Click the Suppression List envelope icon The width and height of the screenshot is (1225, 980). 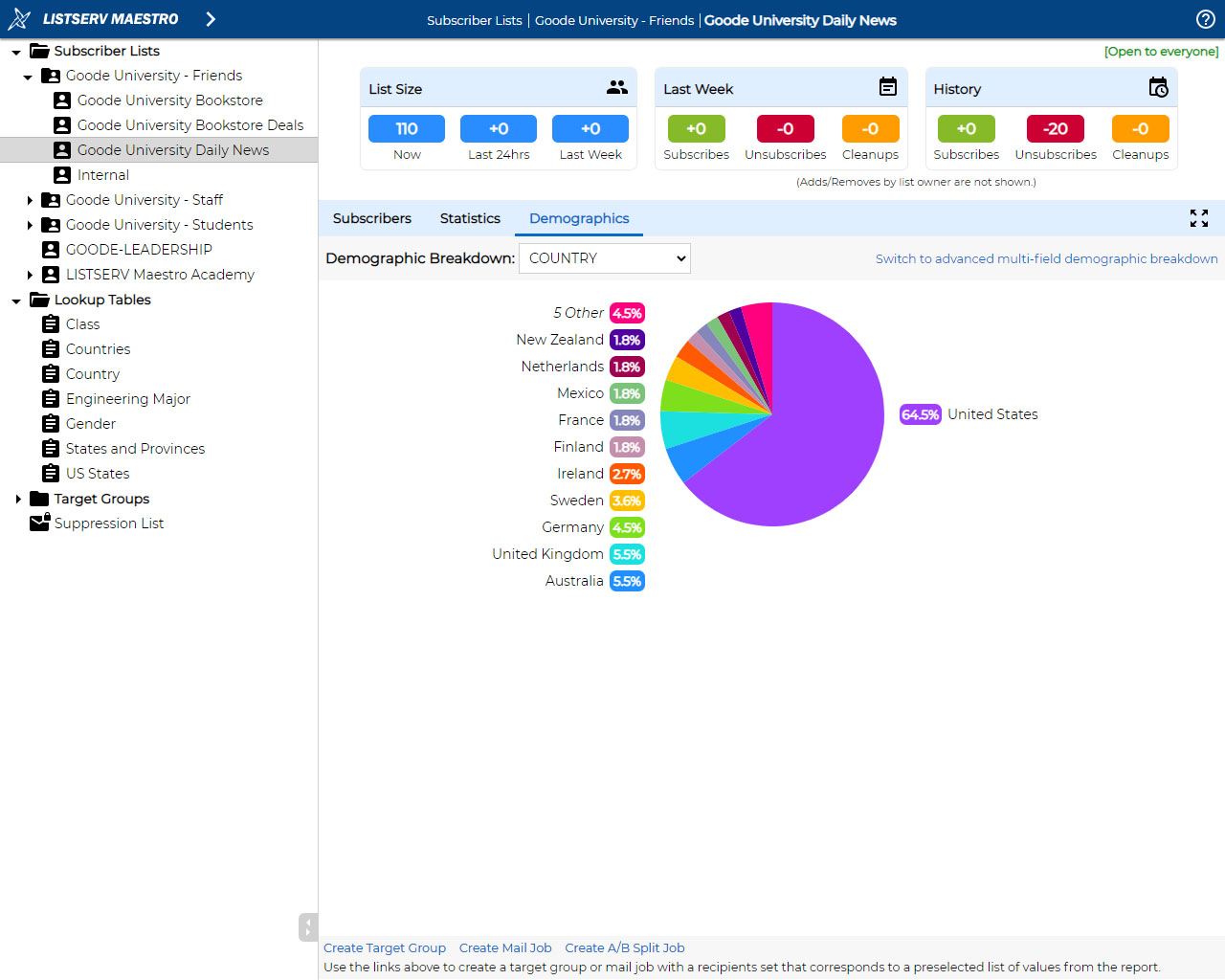tap(39, 523)
